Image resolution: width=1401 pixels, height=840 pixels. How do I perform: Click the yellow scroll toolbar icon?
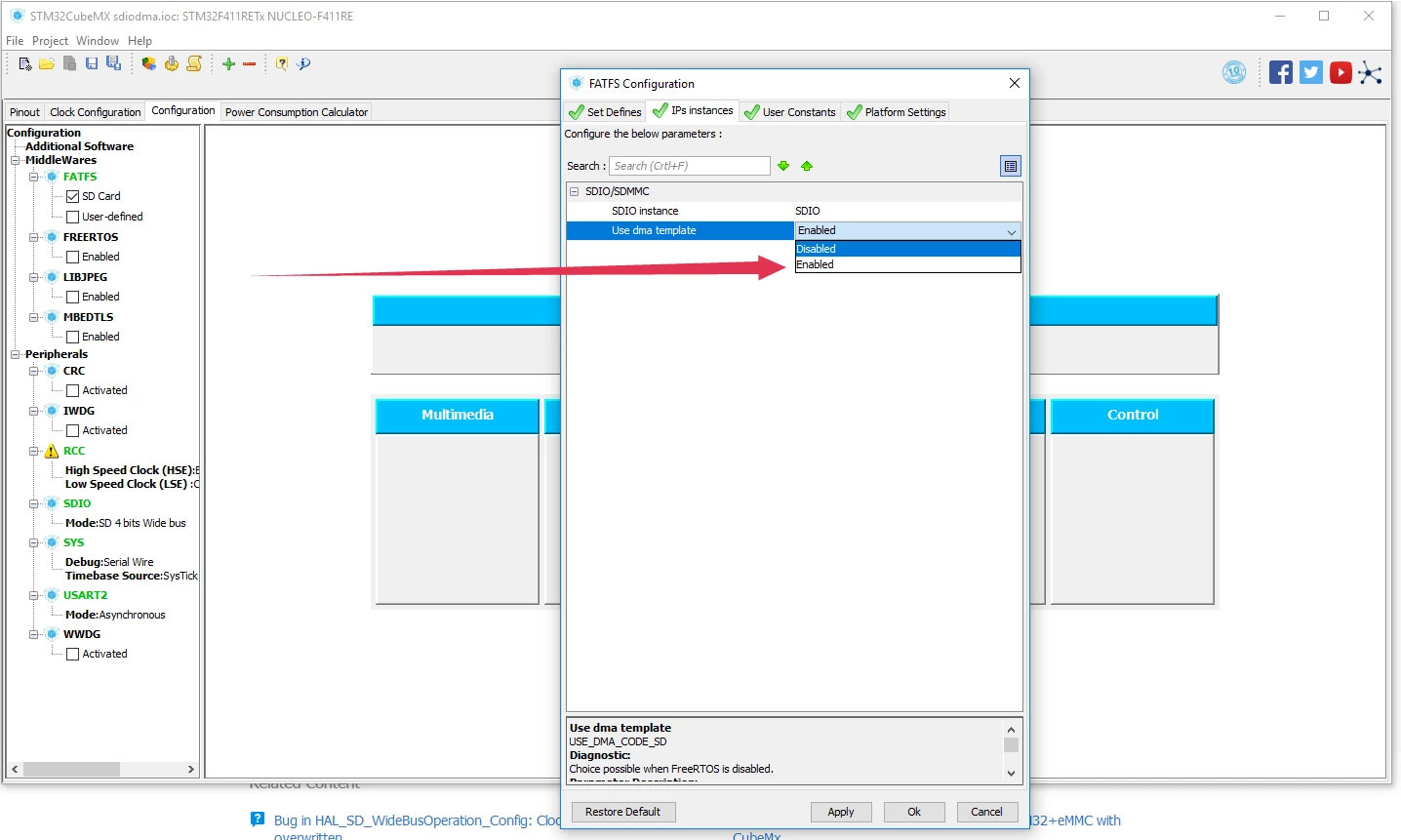pyautogui.click(x=194, y=63)
